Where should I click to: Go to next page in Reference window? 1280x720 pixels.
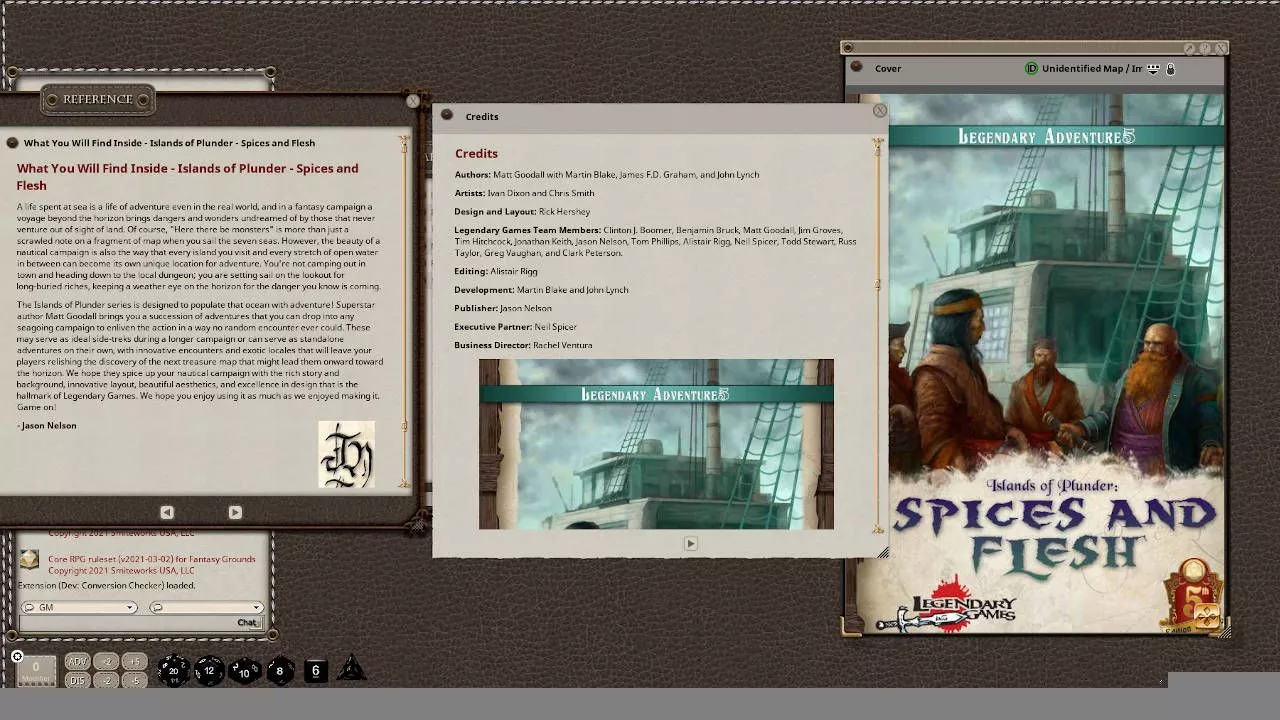235,512
